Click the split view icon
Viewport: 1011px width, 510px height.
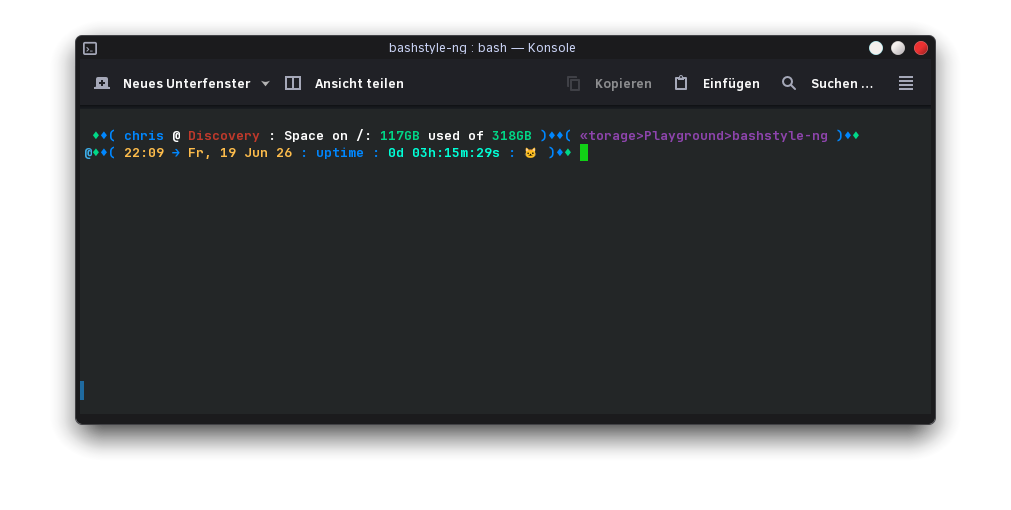tap(293, 83)
